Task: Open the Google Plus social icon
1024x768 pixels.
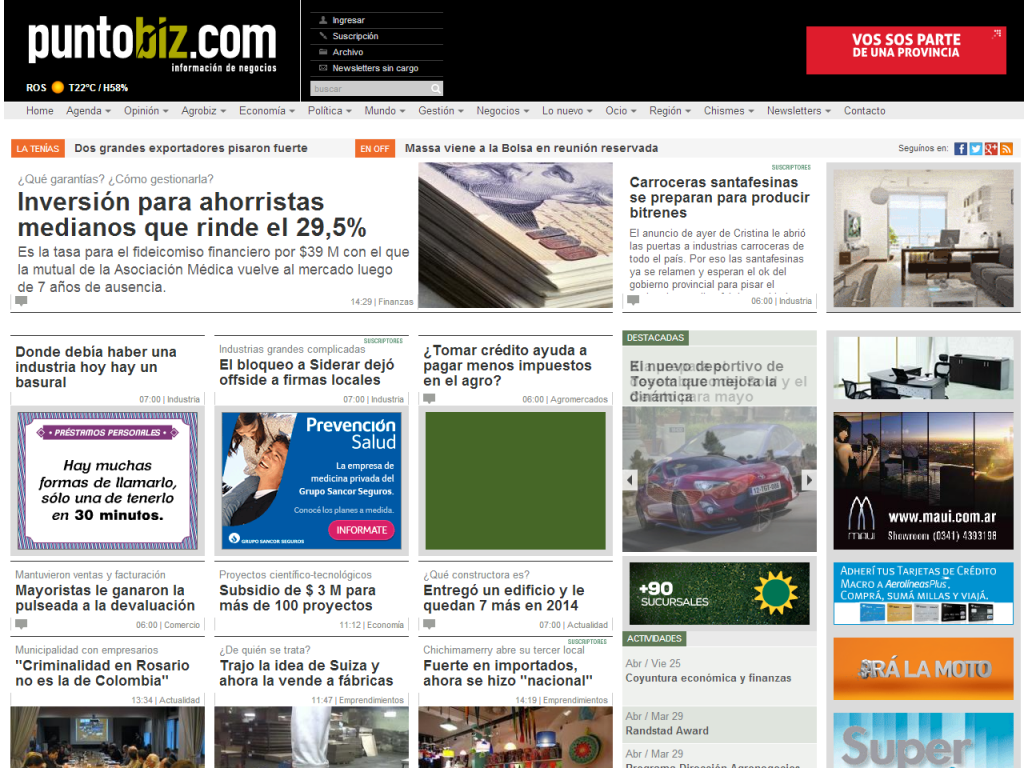Action: (x=991, y=149)
